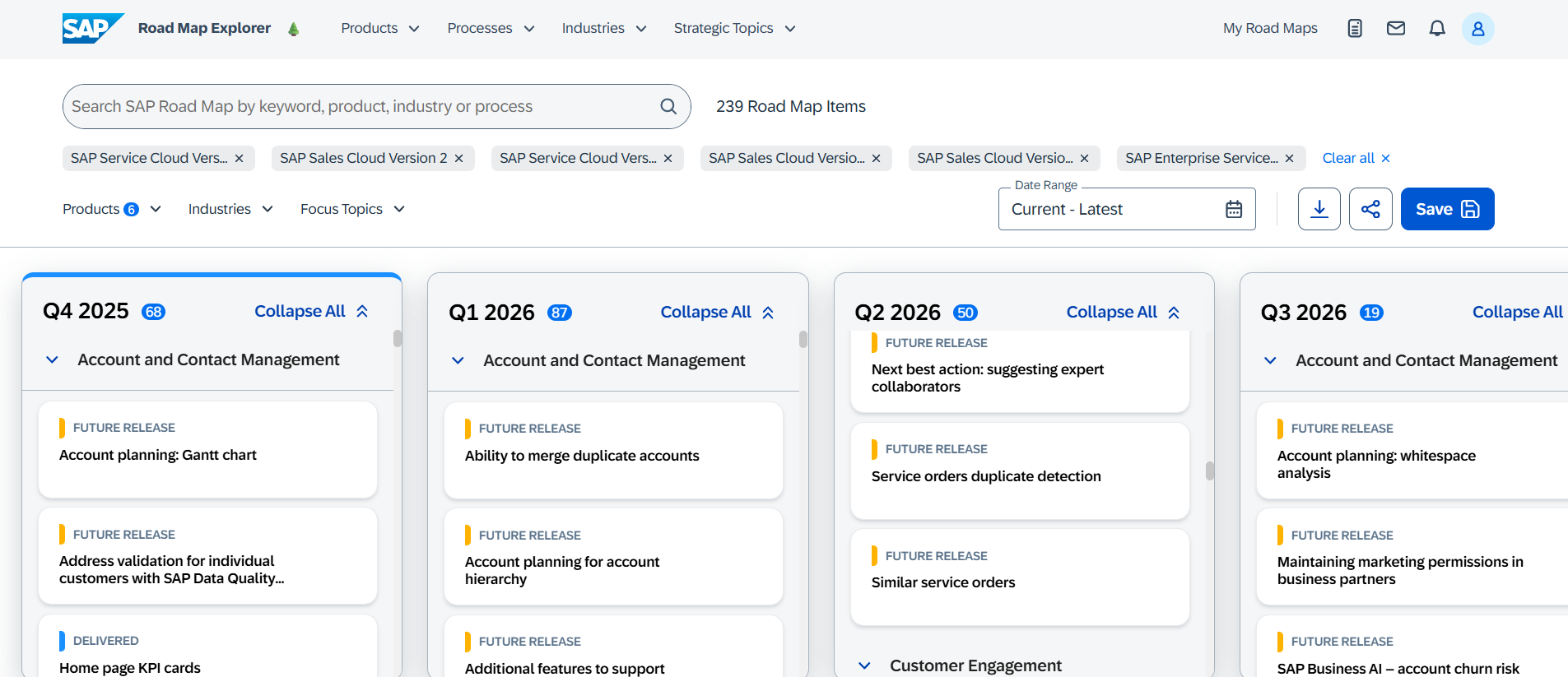Open the document list icon in header
The height and width of the screenshot is (677, 1568).
(1354, 29)
